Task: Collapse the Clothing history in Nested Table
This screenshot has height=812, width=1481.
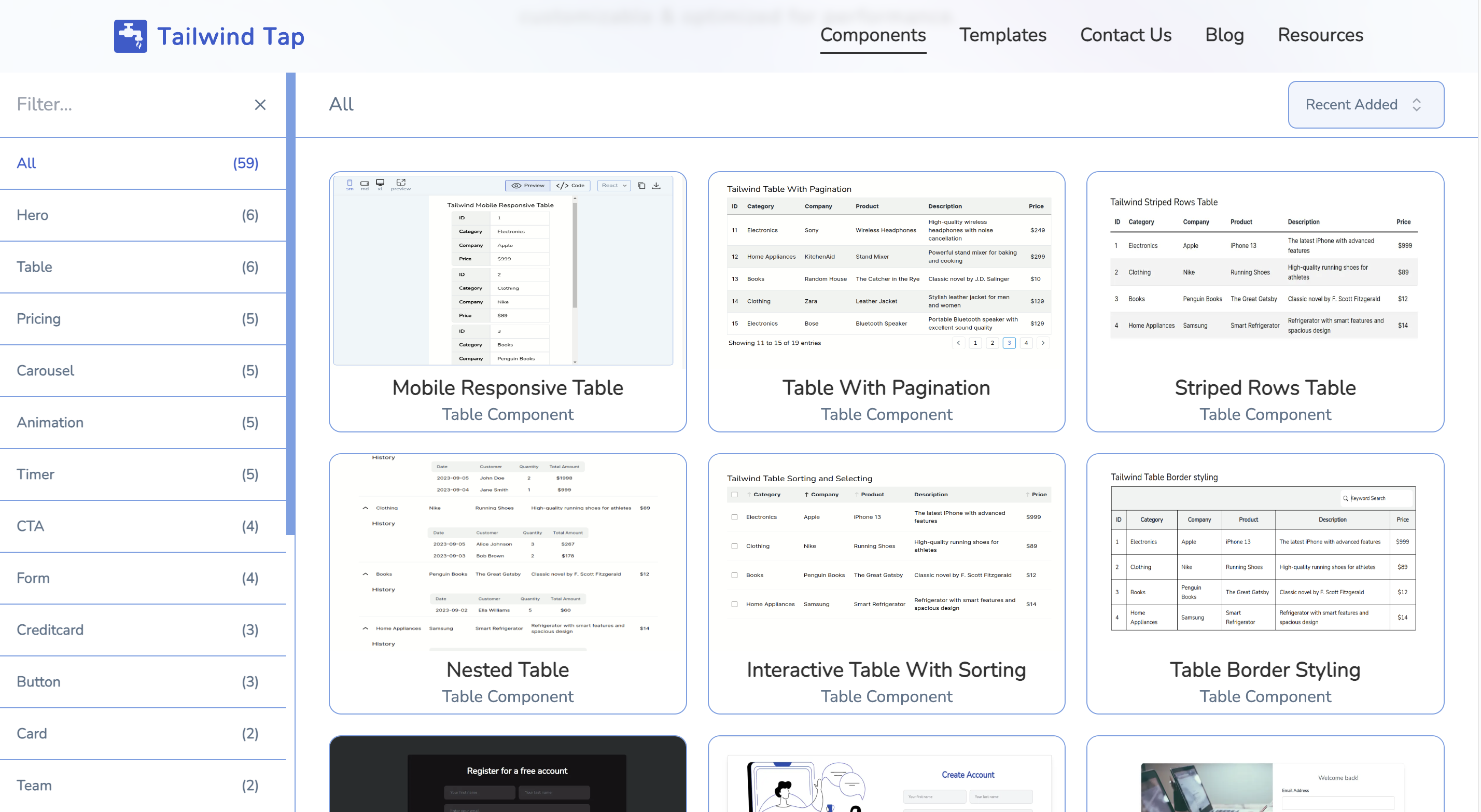Action: (365, 508)
